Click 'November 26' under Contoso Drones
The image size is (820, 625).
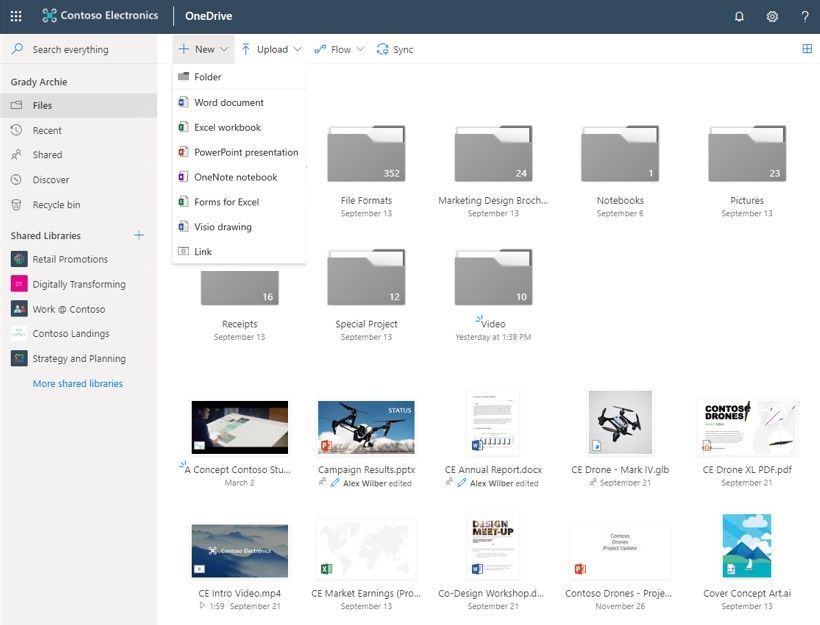click(x=620, y=606)
